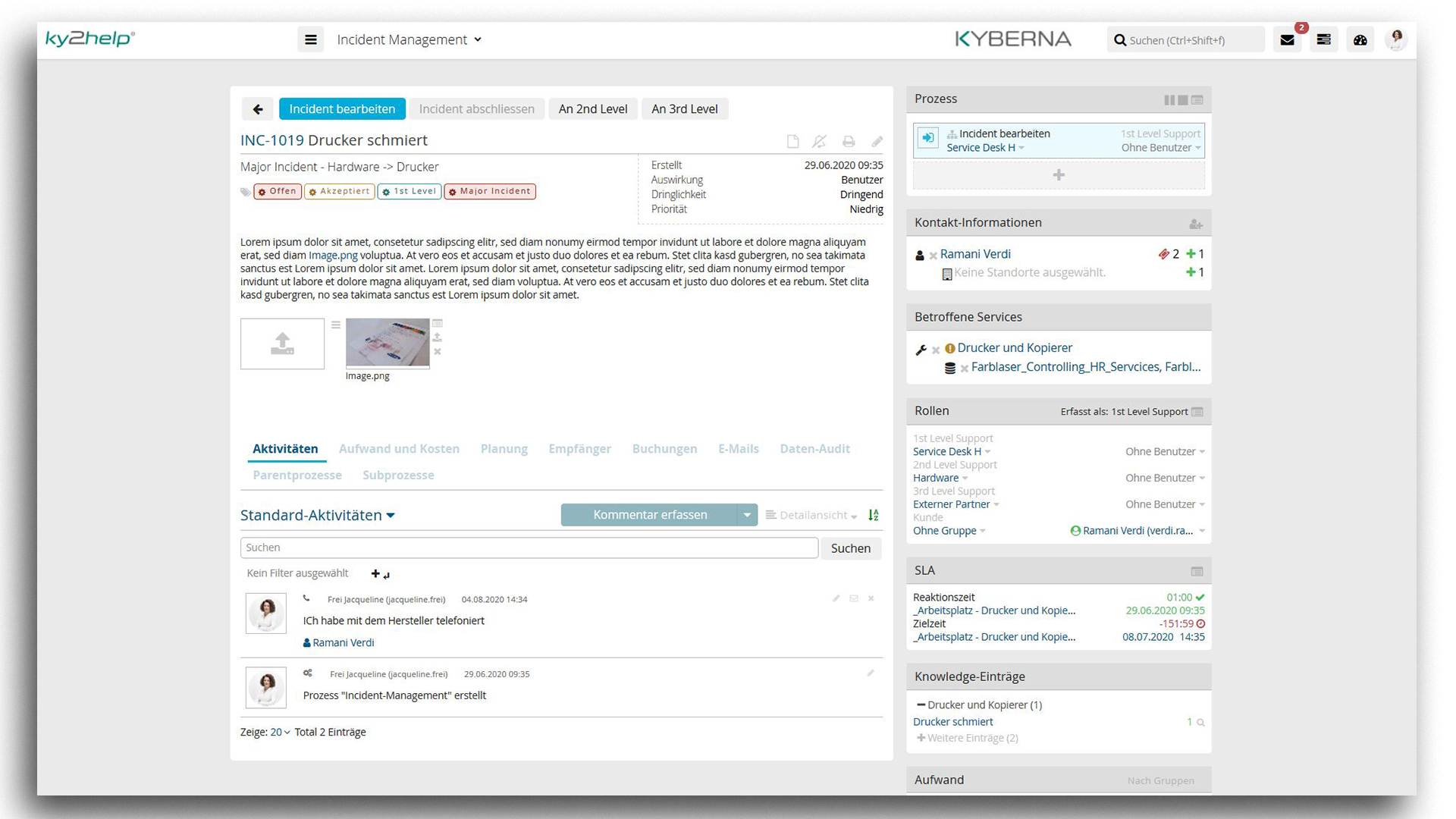Open the Image.png thumbnail
The image size is (1456, 819).
tap(388, 343)
